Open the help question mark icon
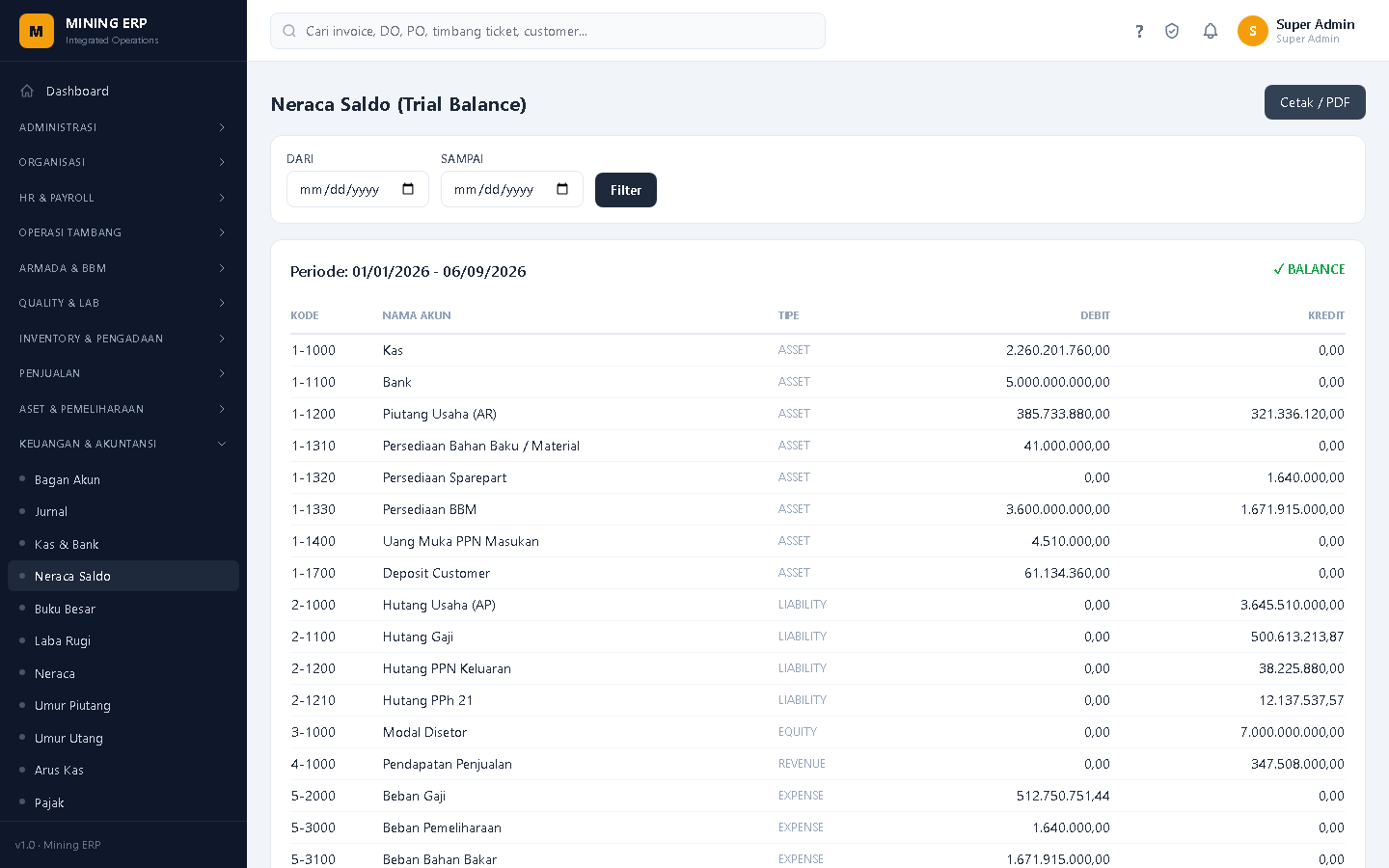1389x868 pixels. click(x=1139, y=31)
